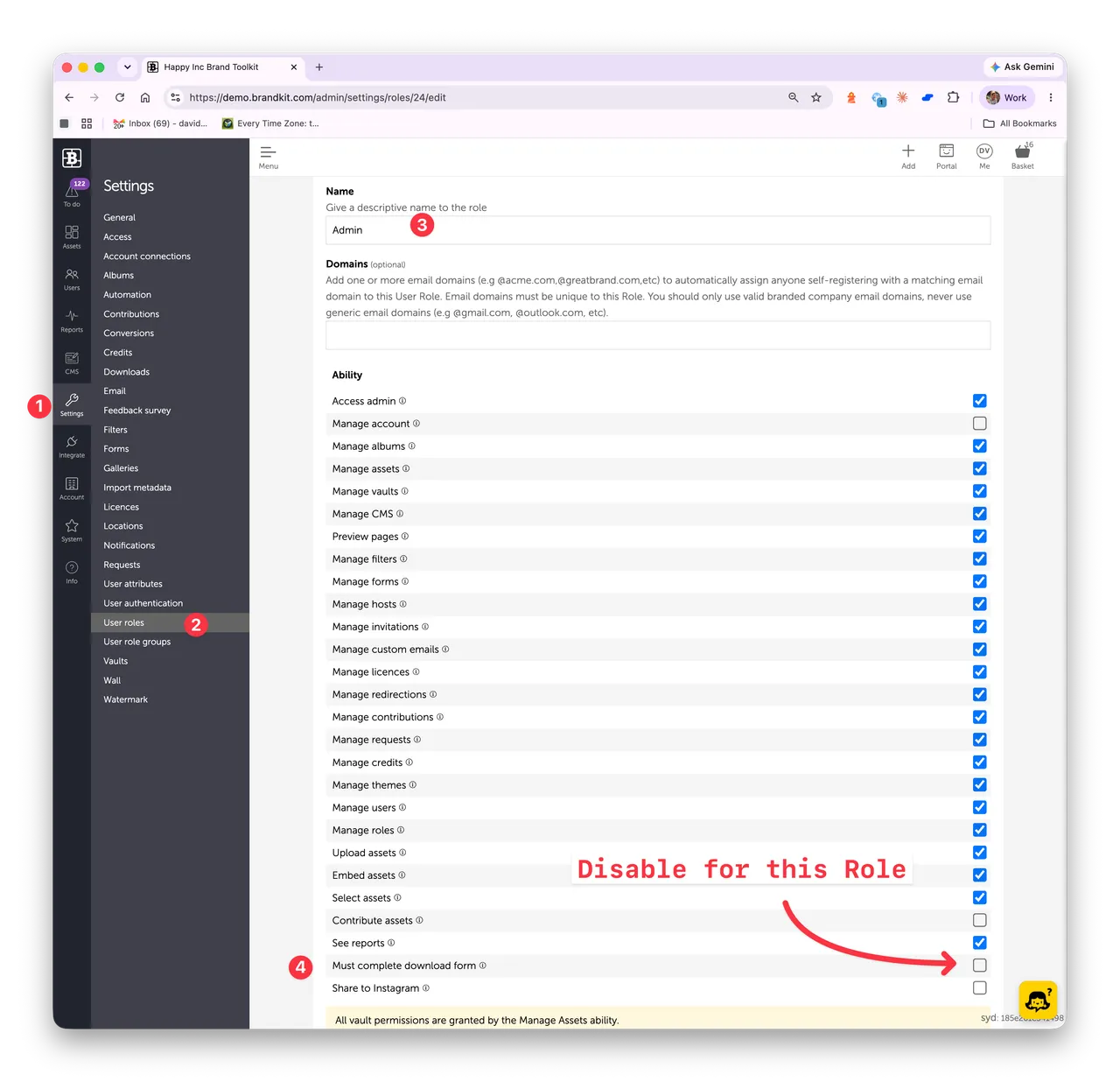1120x1082 pixels.
Task: Show info for Manage CMS ability
Action: (400, 514)
